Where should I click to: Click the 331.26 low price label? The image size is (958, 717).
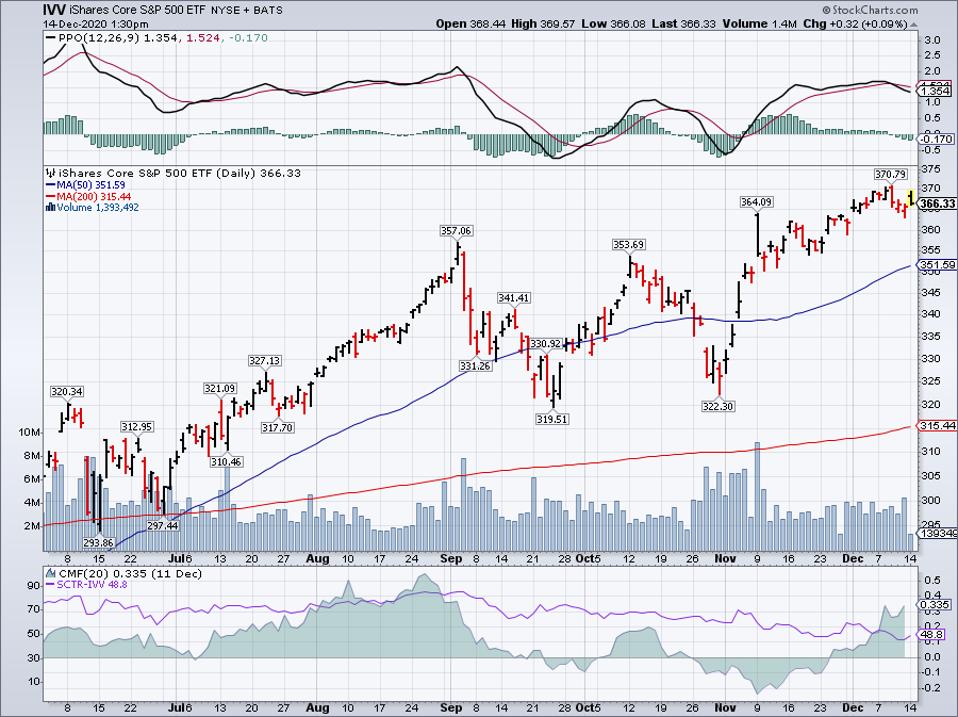[x=475, y=366]
